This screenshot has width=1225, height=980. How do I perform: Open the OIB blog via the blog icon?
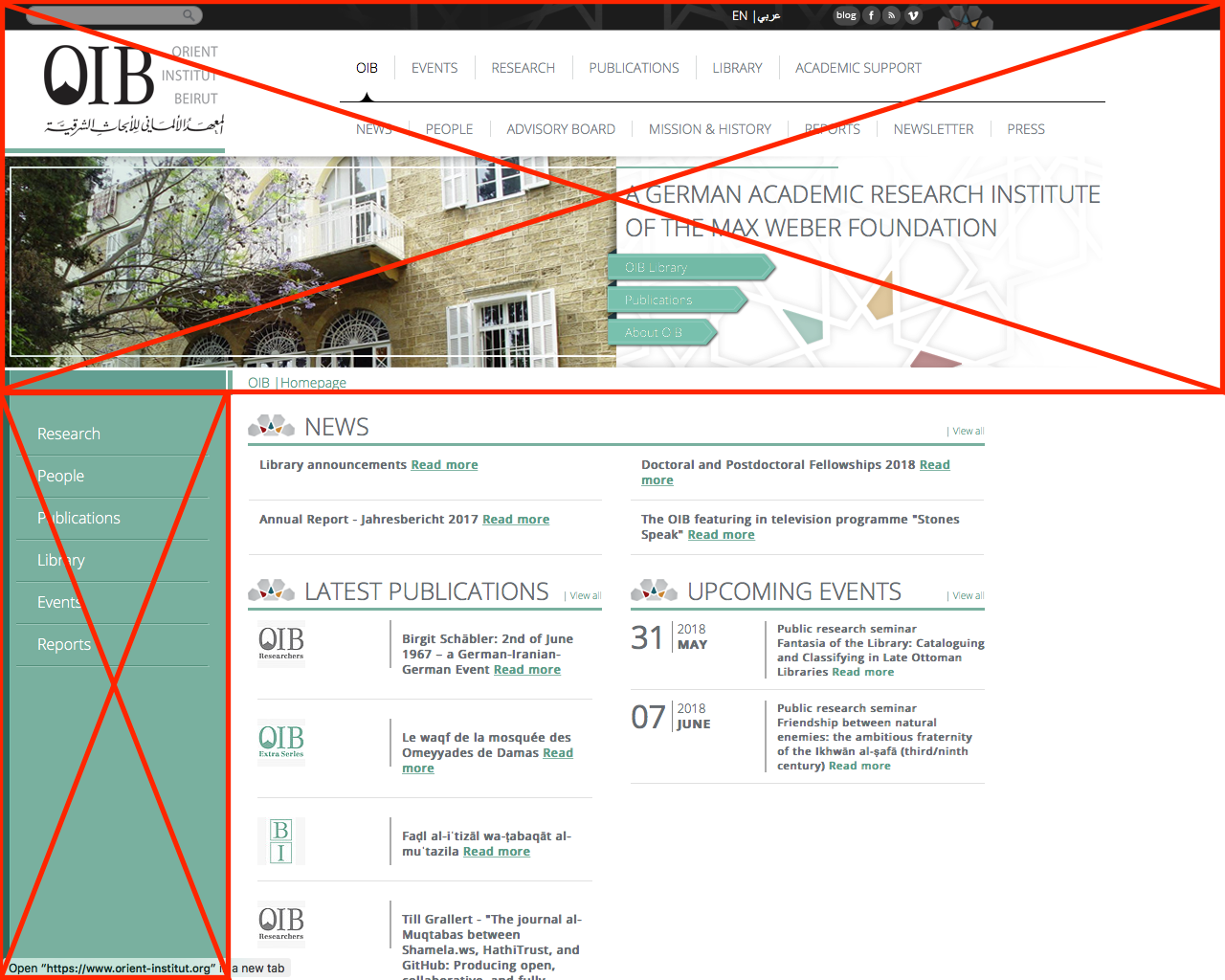coord(845,15)
